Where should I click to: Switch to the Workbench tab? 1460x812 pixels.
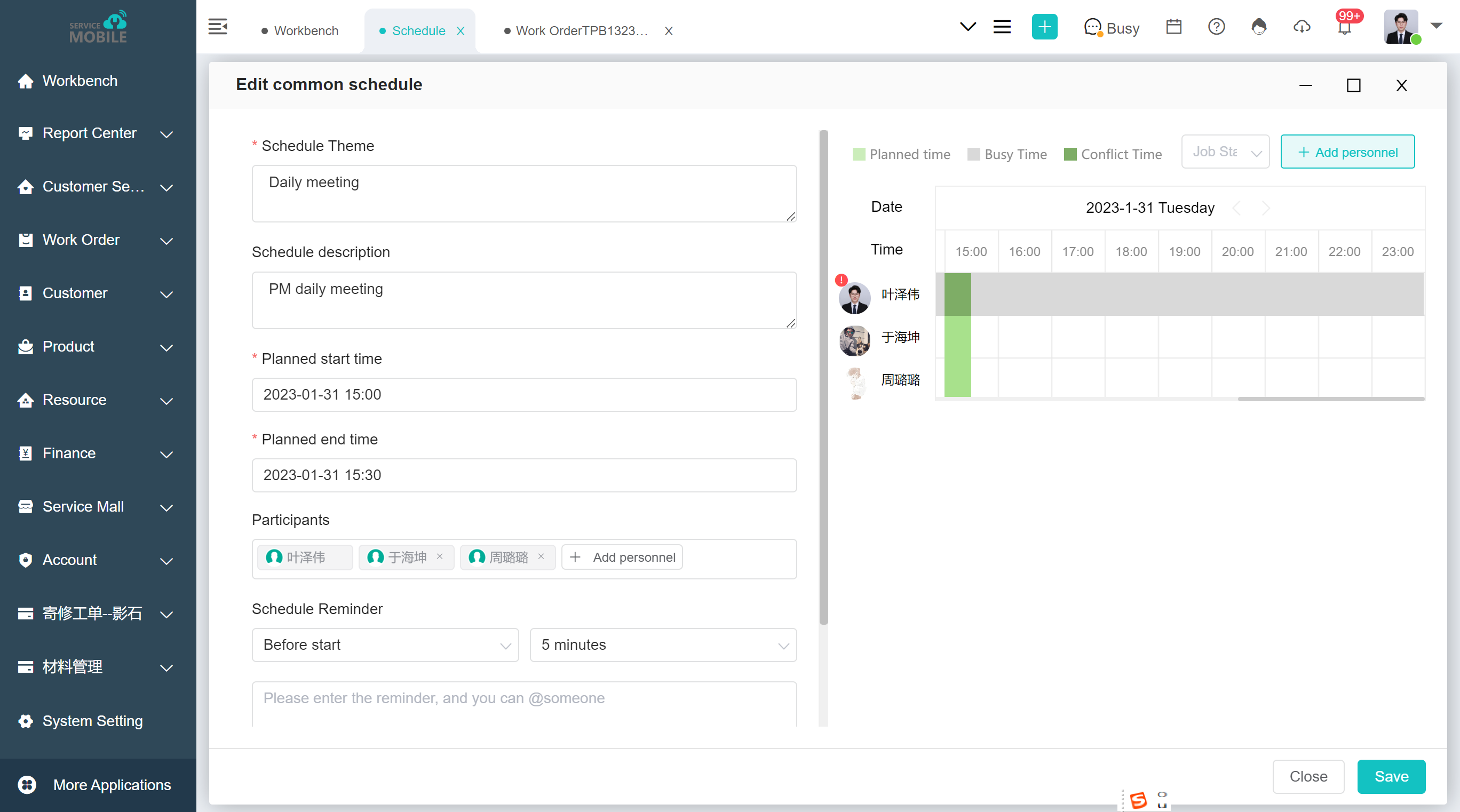click(x=300, y=31)
